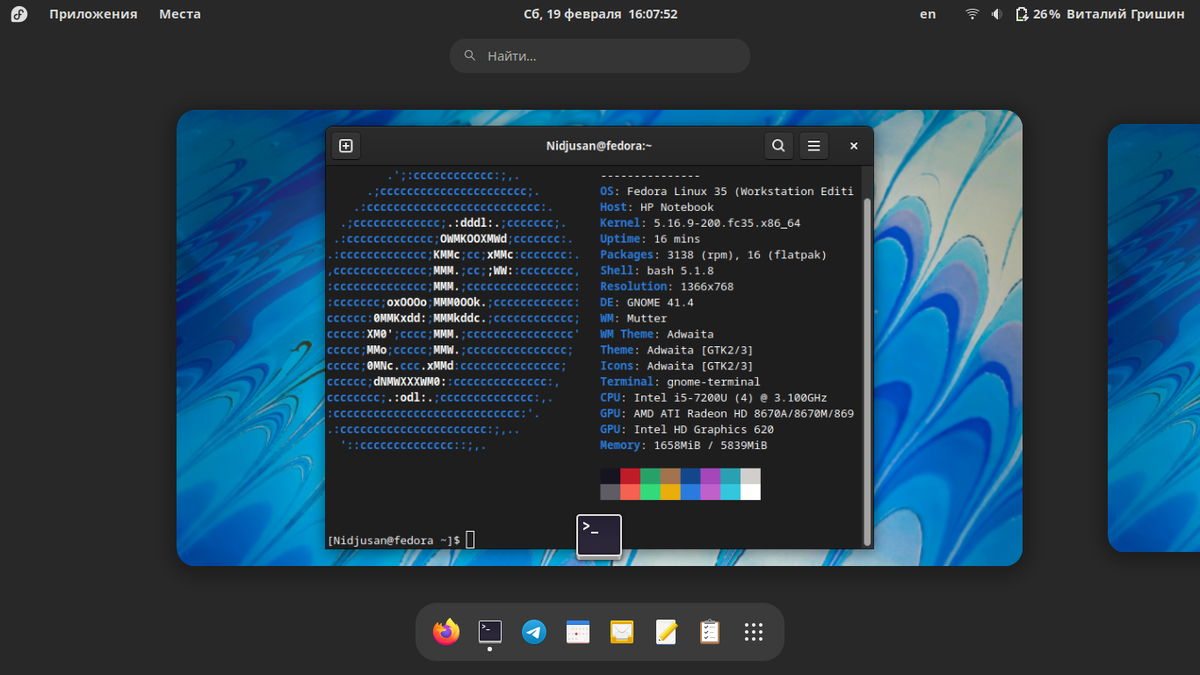Click the WM Theme: Adwaita line
The image size is (1200, 675).
point(657,334)
